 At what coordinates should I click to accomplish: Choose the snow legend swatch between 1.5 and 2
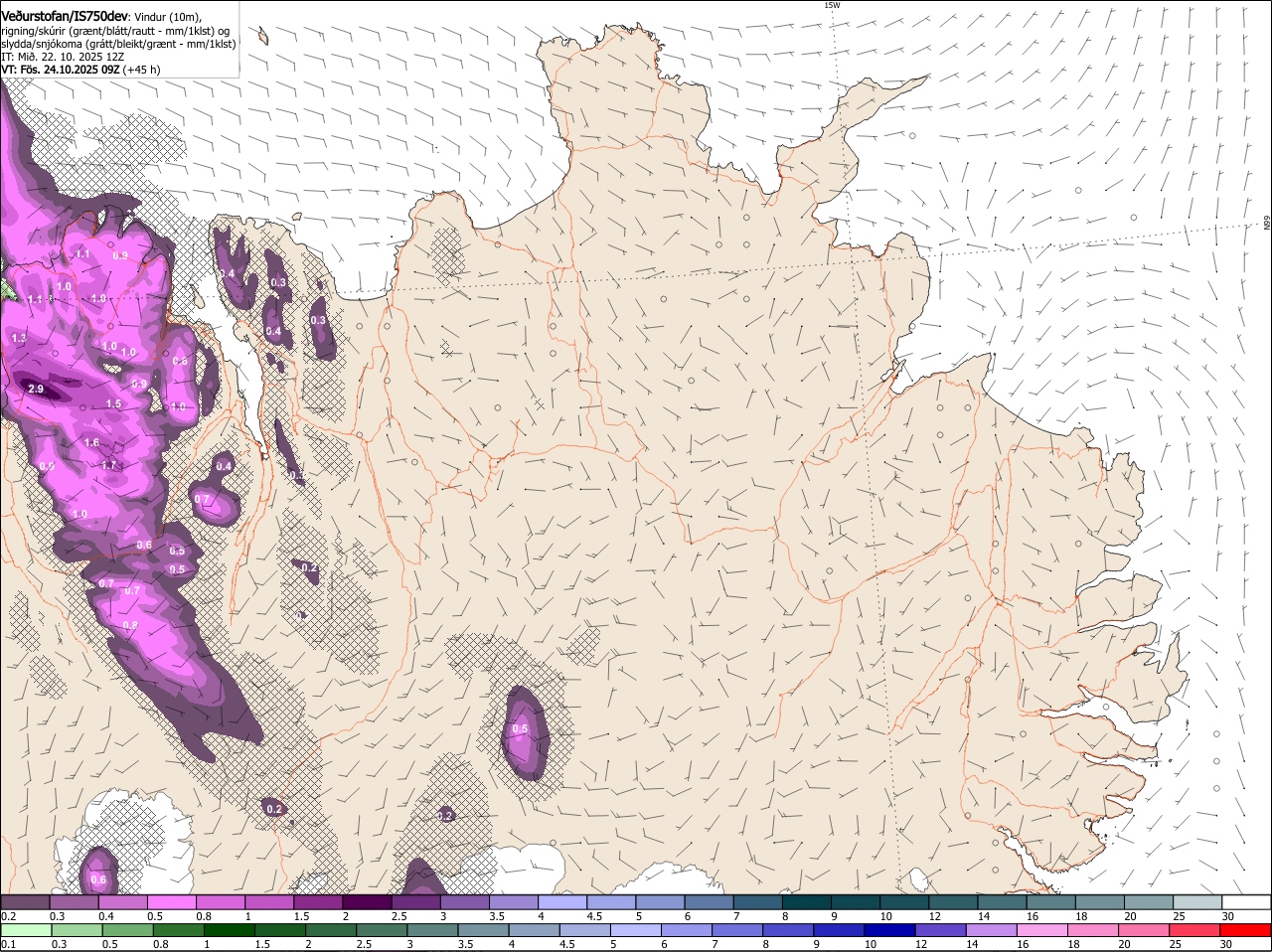(x=319, y=901)
